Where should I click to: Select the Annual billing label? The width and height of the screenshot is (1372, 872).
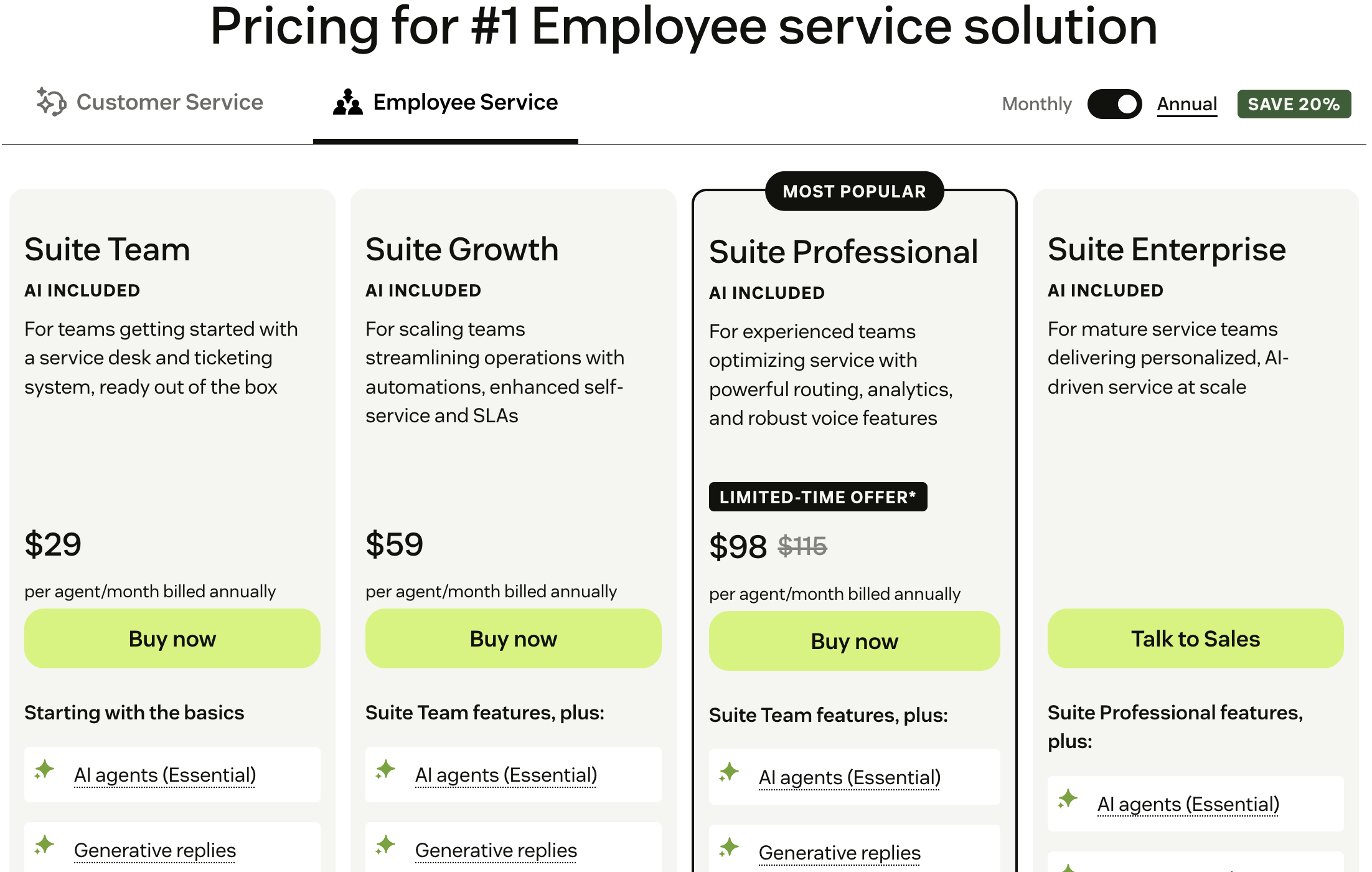(x=1186, y=104)
